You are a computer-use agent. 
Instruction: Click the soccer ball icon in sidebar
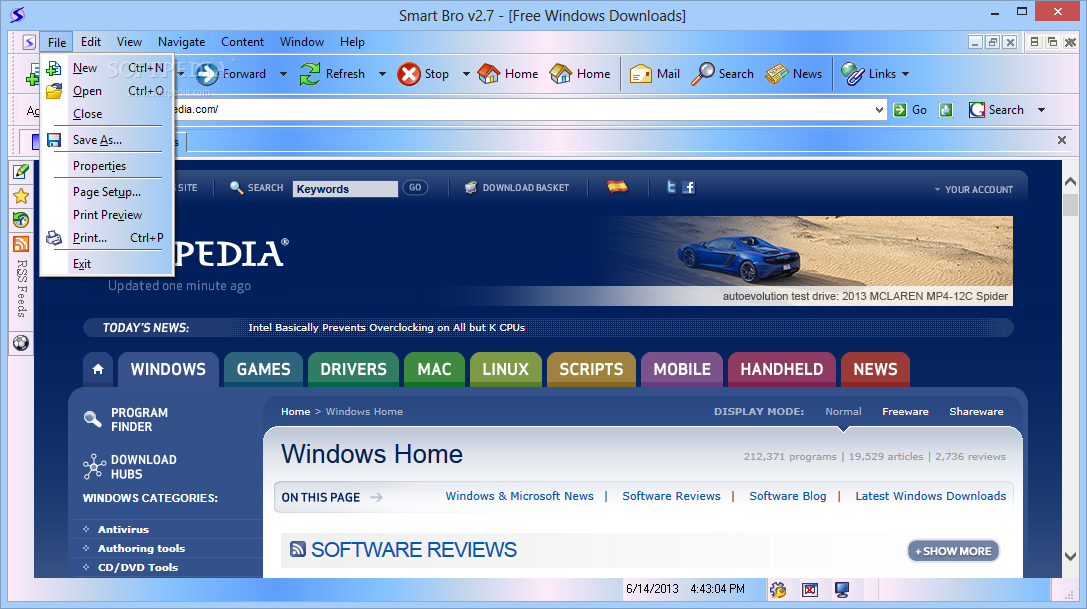click(21, 343)
